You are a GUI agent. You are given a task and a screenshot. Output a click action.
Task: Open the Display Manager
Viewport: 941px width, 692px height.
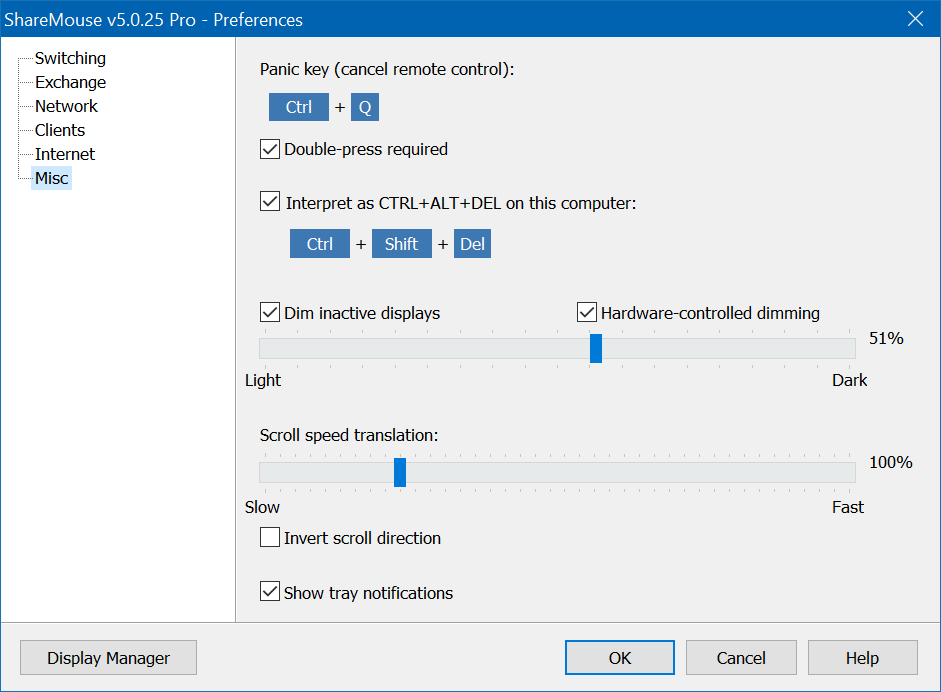pos(108,658)
